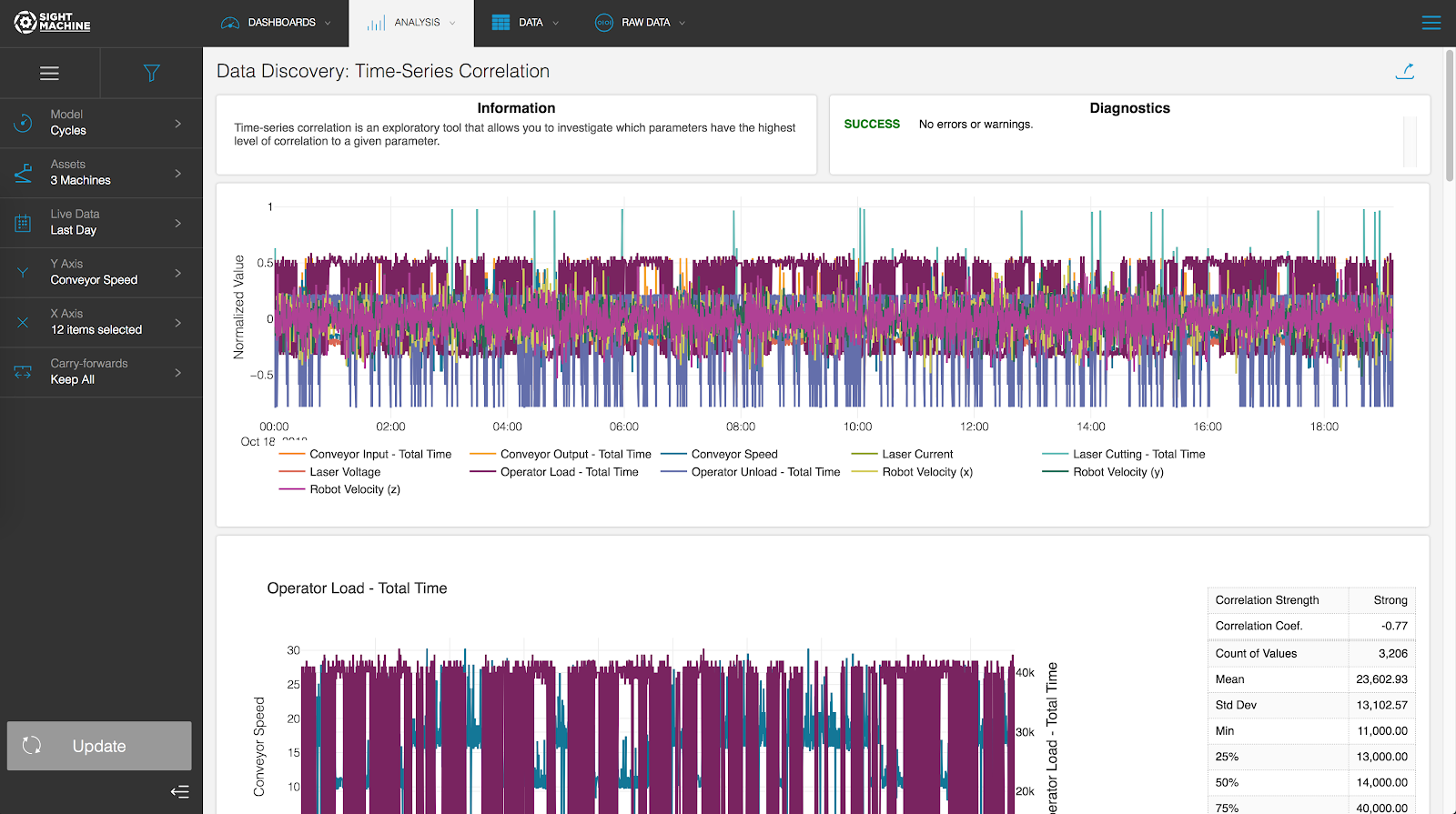Click the filter funnel icon
The height and width of the screenshot is (814, 1456).
point(151,74)
